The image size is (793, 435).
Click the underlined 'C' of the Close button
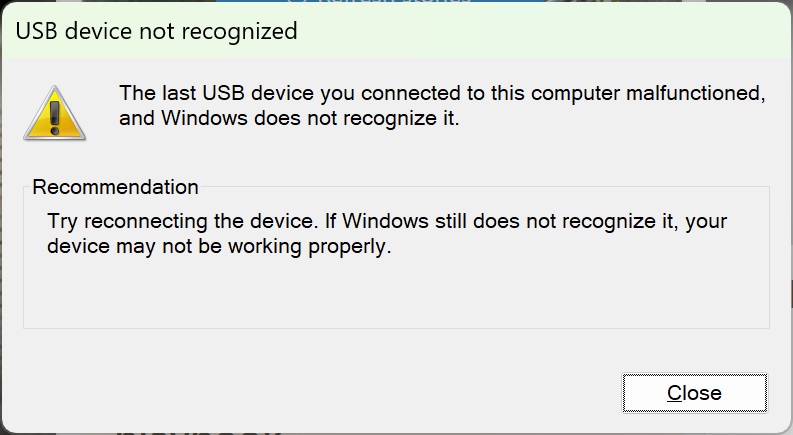(675, 393)
